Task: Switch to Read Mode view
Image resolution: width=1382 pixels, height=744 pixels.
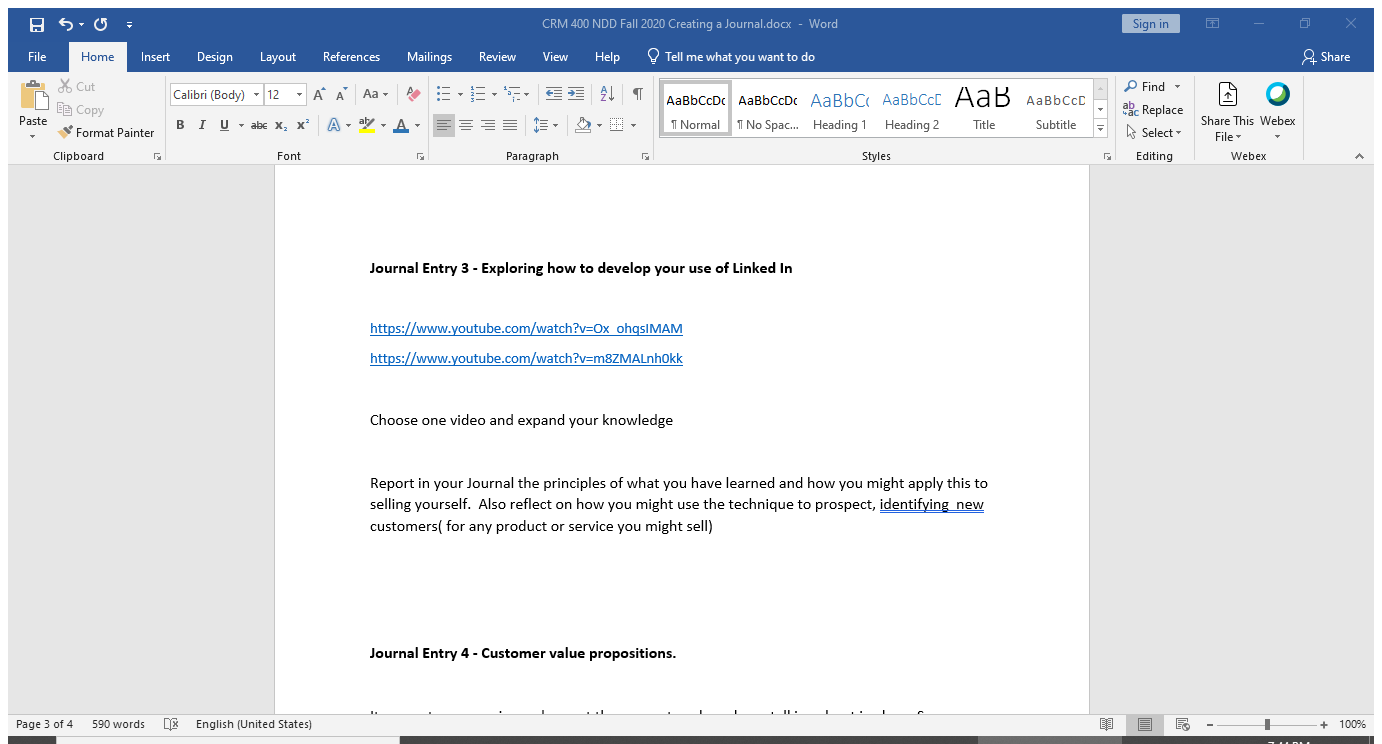Action: pyautogui.click(x=1107, y=724)
